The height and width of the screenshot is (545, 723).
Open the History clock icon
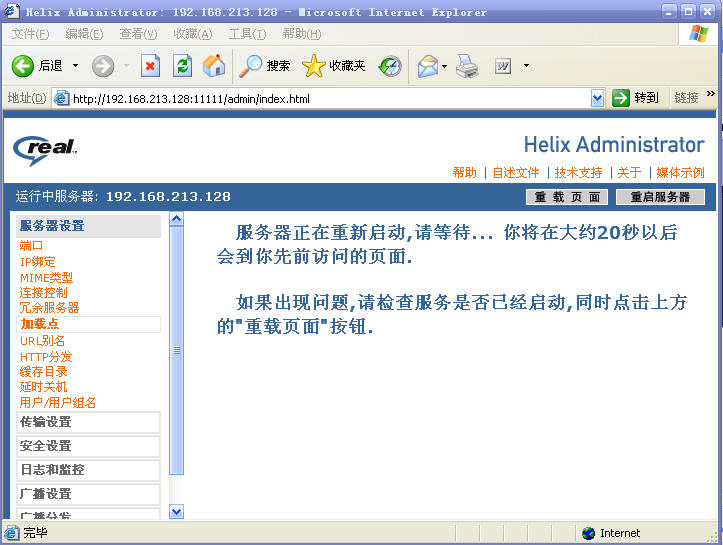[390, 66]
